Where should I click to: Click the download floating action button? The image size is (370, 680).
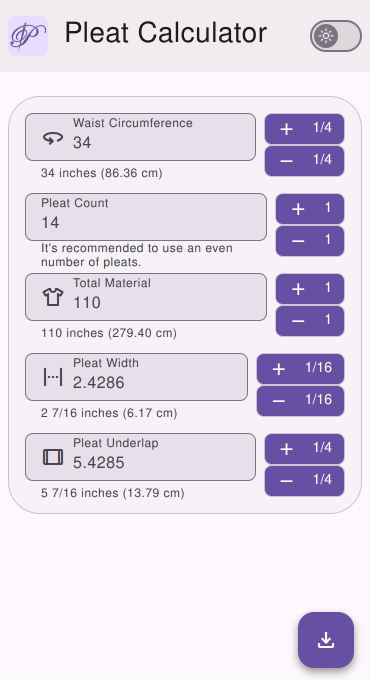pos(326,640)
